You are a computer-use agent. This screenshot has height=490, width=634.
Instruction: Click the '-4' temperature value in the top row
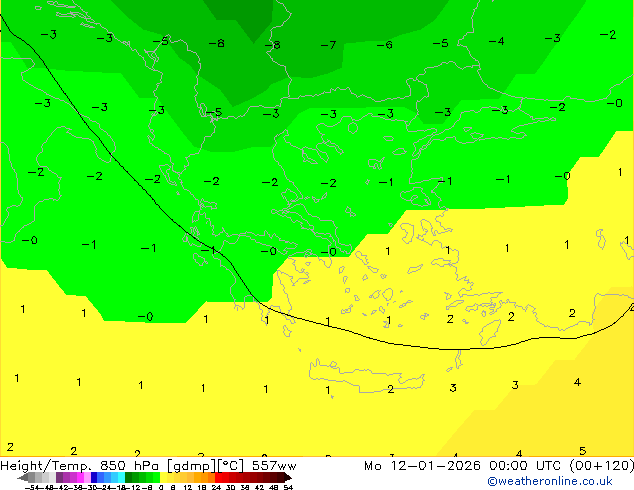click(496, 41)
